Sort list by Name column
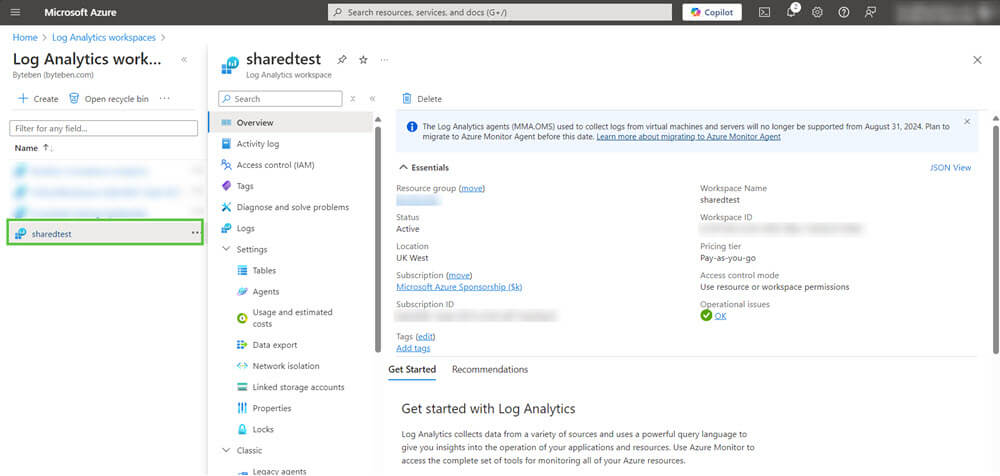 pyautogui.click(x=34, y=148)
